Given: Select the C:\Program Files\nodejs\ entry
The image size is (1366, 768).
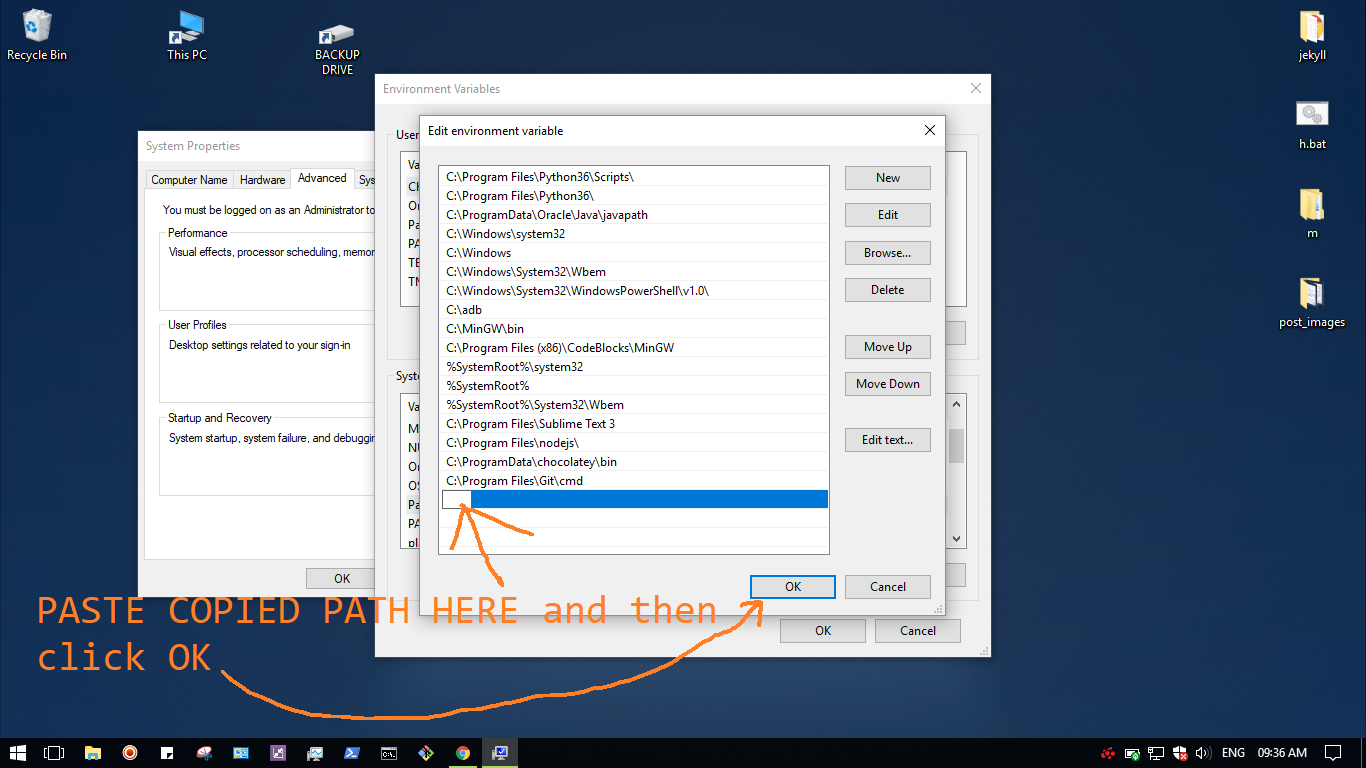Looking at the screenshot, I should 635,443.
